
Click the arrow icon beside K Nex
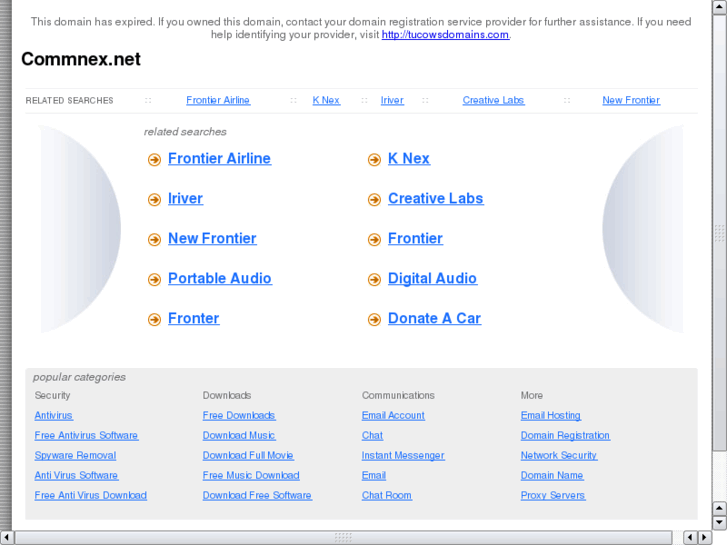[x=374, y=160]
